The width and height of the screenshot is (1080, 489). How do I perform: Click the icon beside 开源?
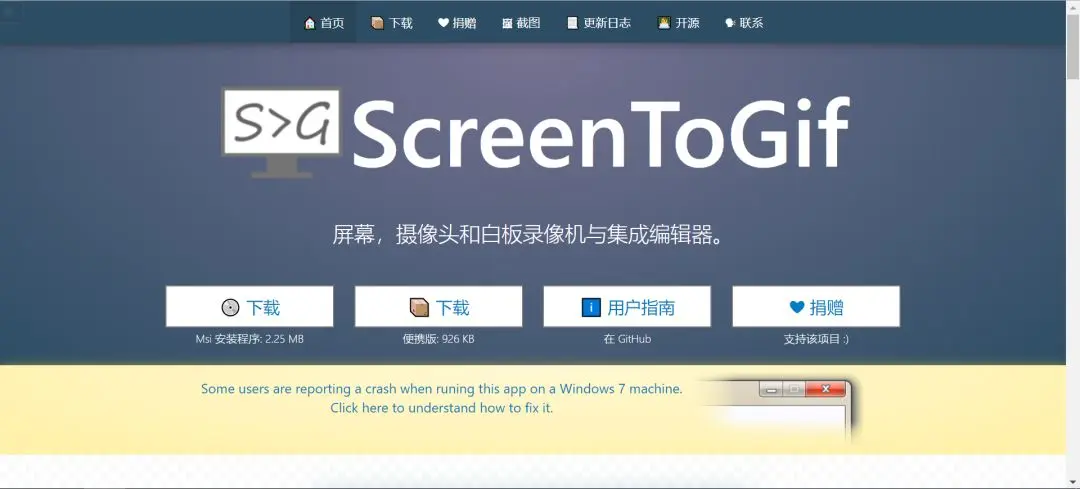(663, 23)
